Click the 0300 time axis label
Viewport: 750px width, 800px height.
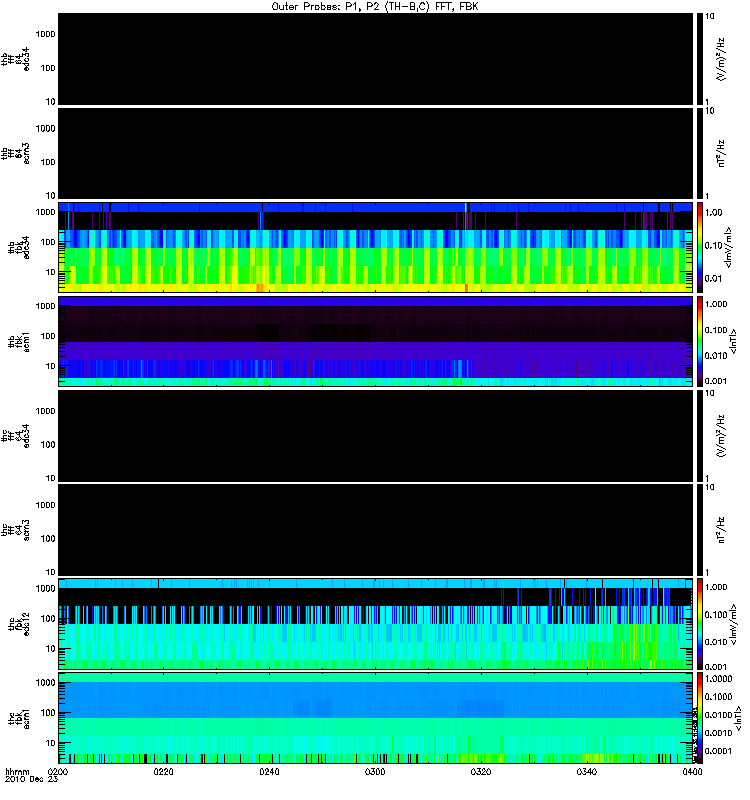375,771
